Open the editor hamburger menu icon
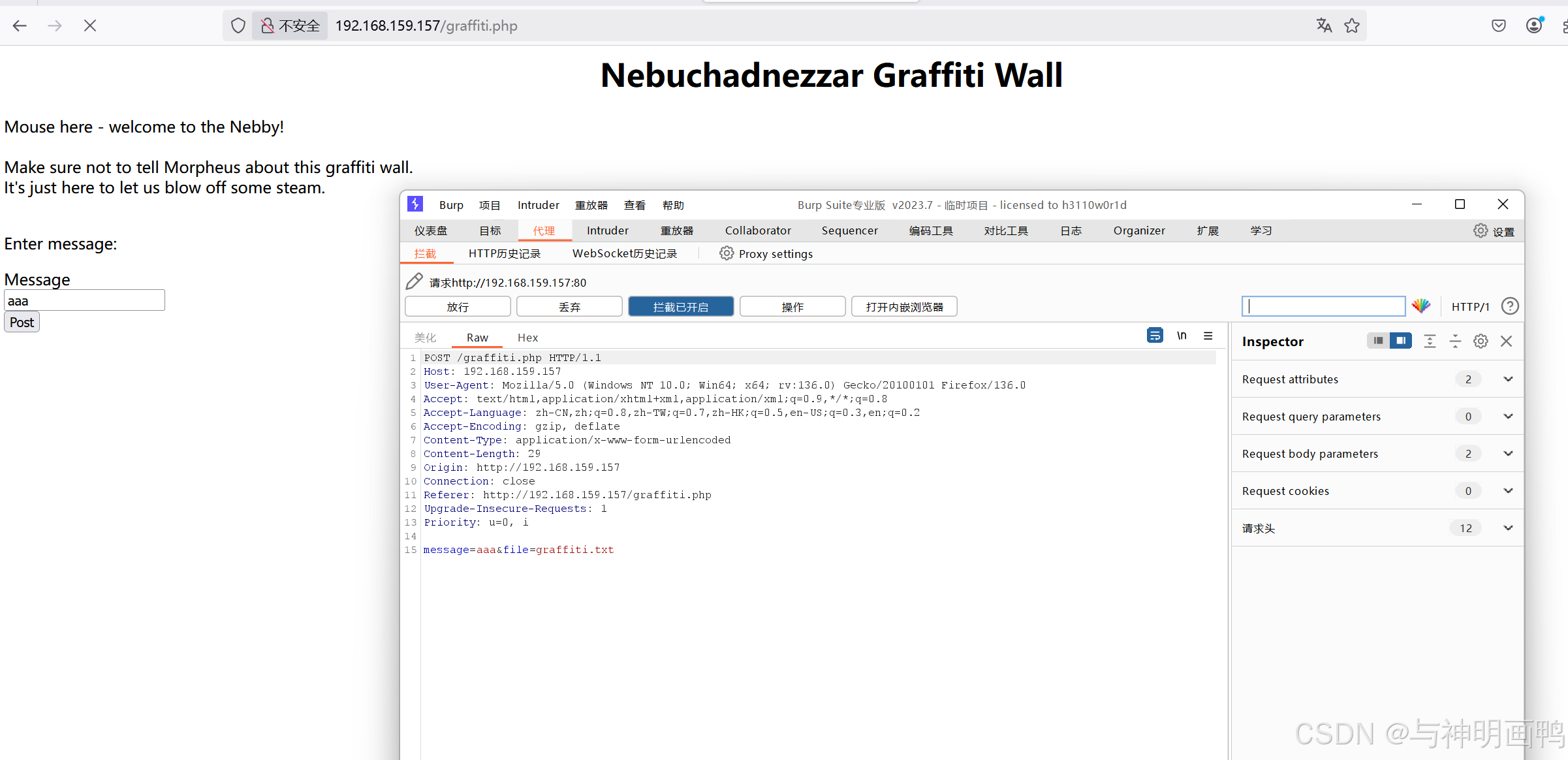This screenshot has width=1568, height=760. pyautogui.click(x=1208, y=336)
